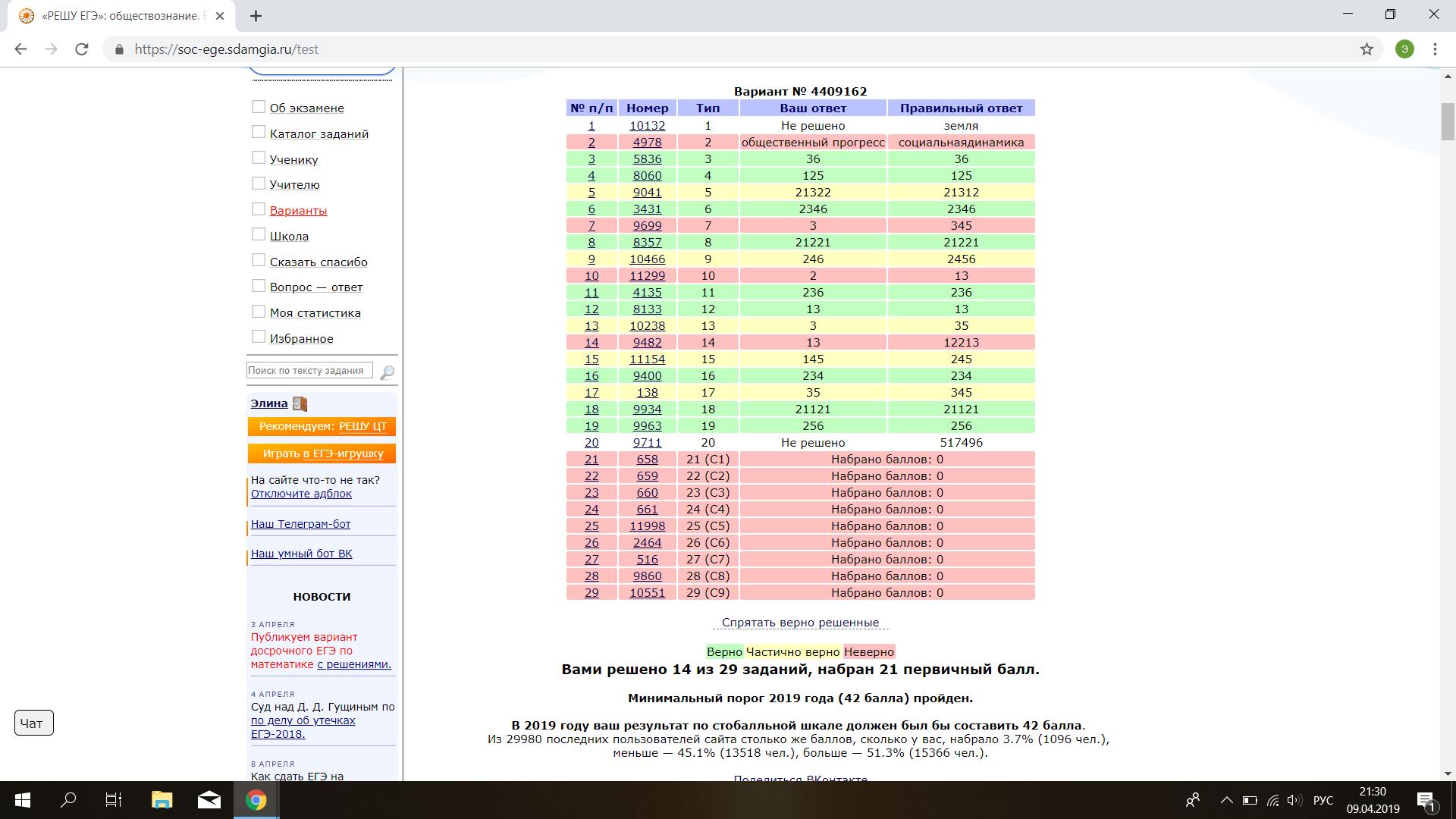Click the Поиск по тексту задания field
Screen dimensions: 1456x819
point(309,371)
